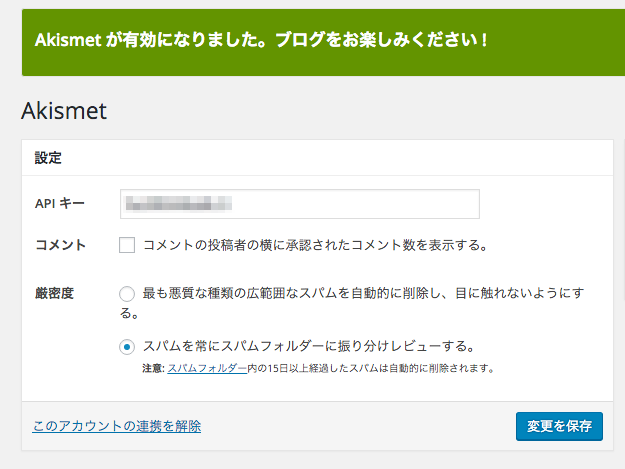Screen dimensions: 625x469
Task: Click the コメント row label
Action: pos(61,245)
